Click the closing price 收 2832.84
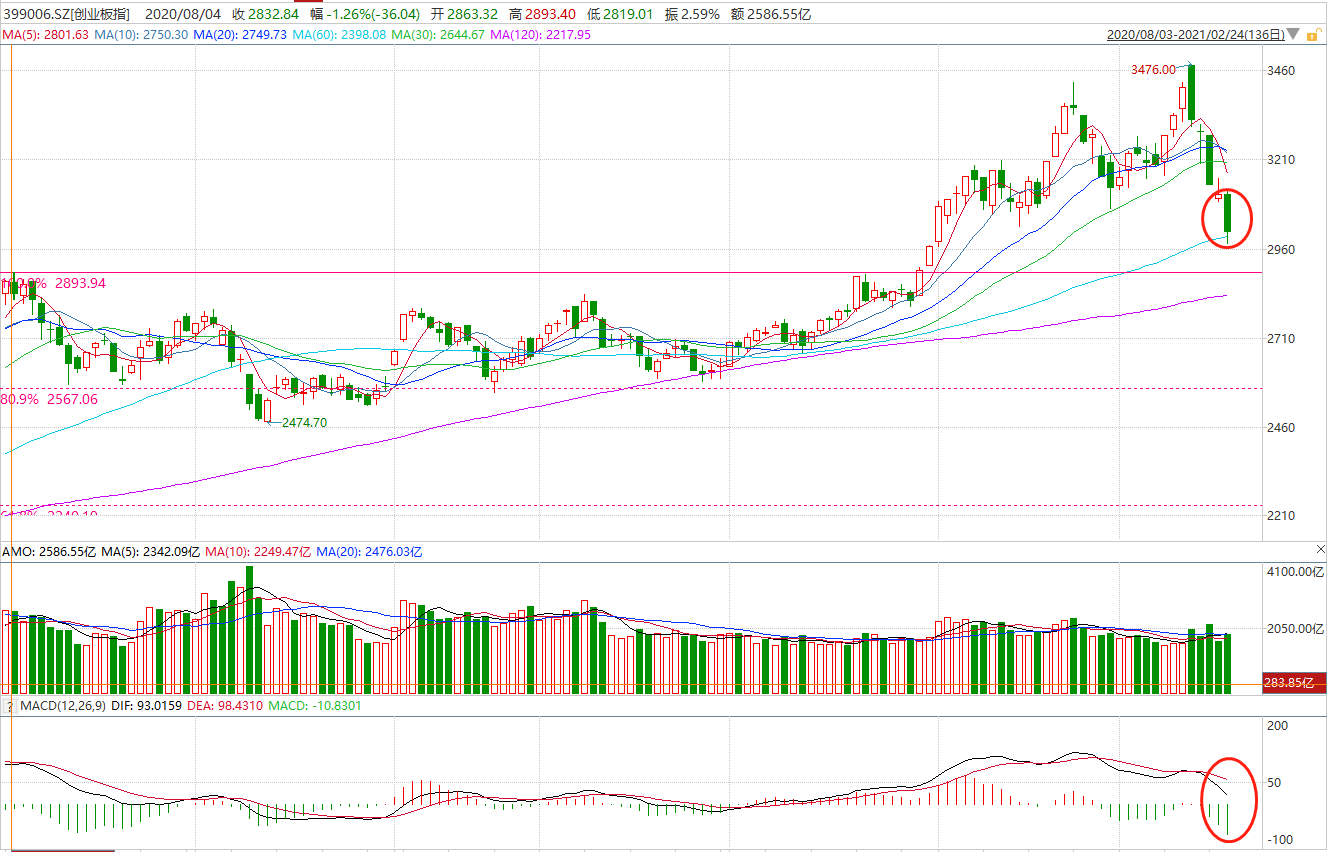Viewport: 1327px width, 852px height. (265, 13)
